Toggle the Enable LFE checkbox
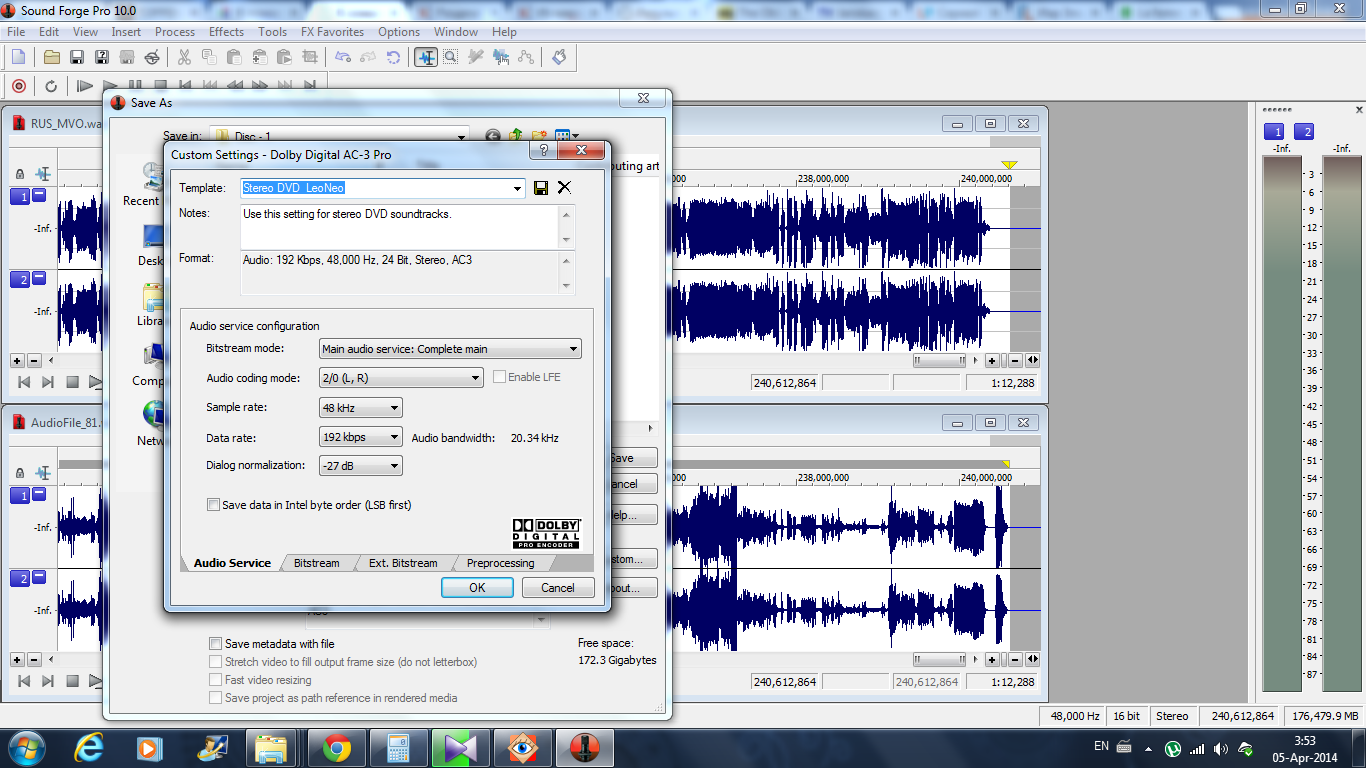Screen dimensions: 1366x768 coord(499,377)
